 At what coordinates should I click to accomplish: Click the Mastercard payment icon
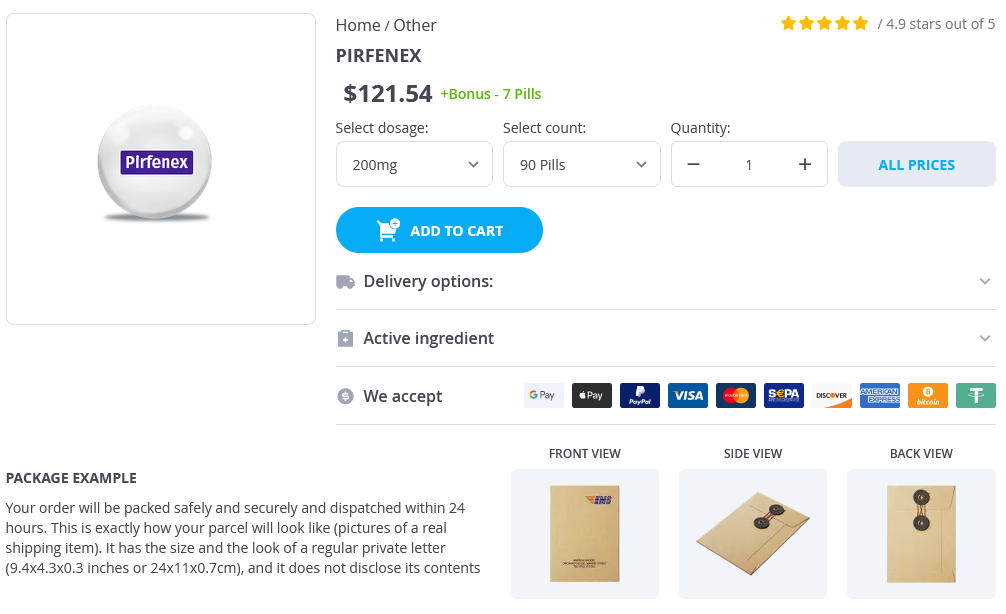coord(736,396)
